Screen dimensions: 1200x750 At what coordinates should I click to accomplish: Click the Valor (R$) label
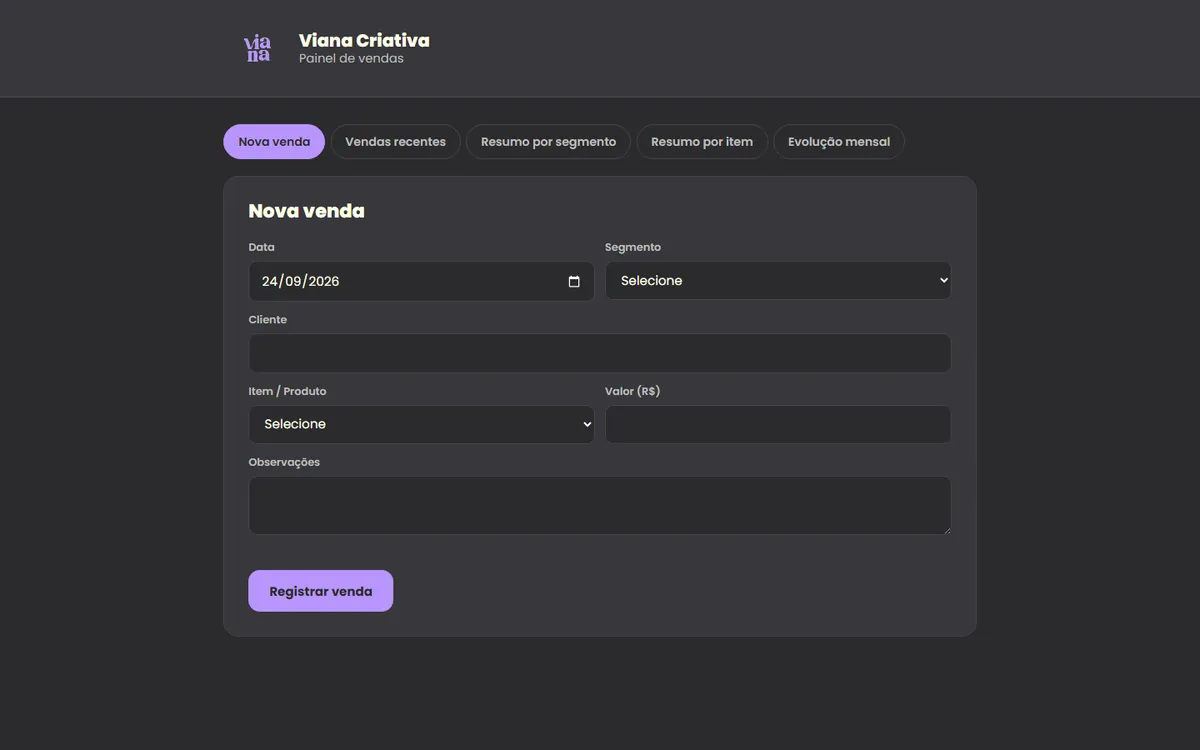pos(633,391)
